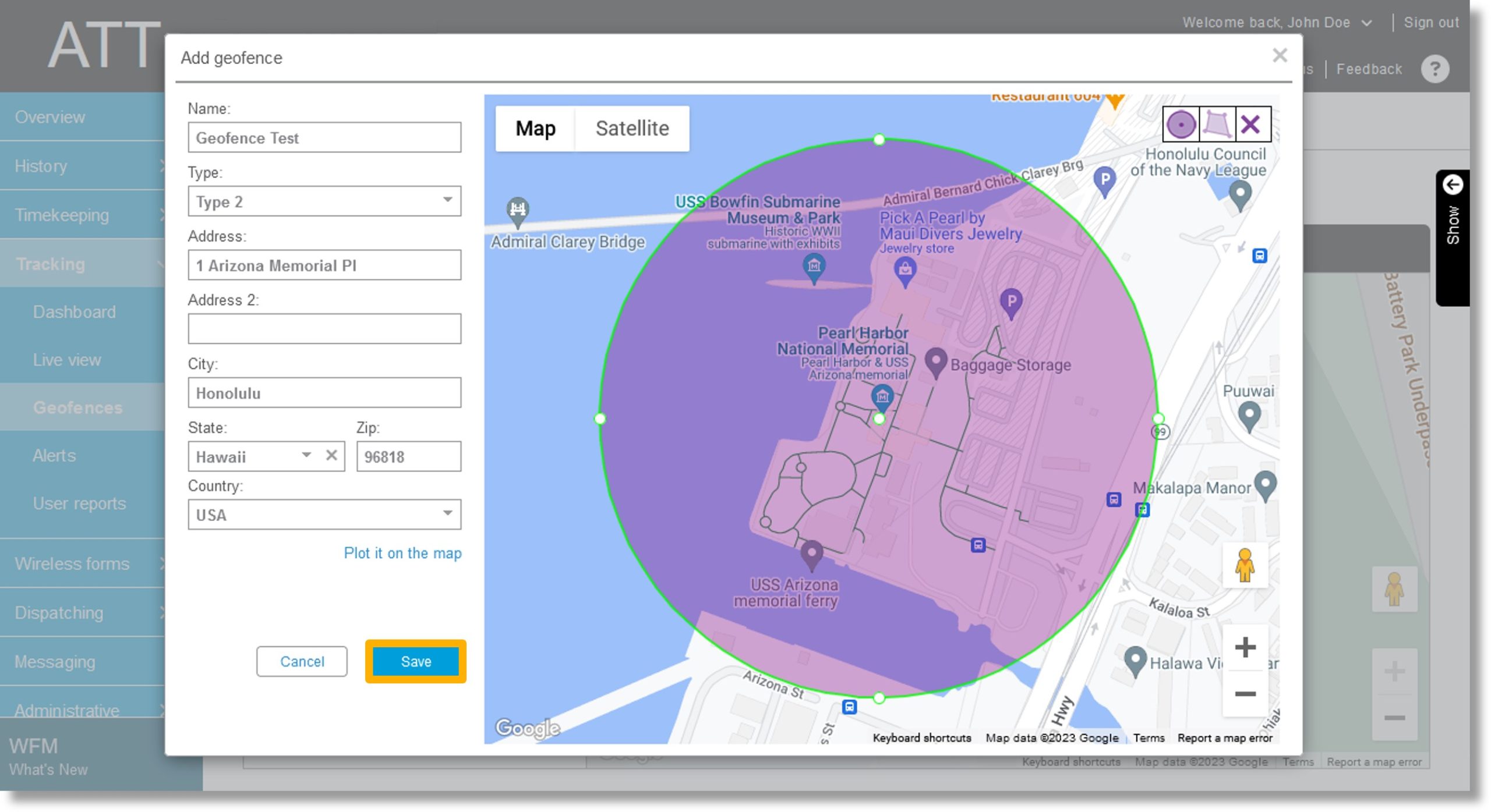Select the circle geofence drawing tool
This screenshot has height=812, width=1491.
point(1181,125)
